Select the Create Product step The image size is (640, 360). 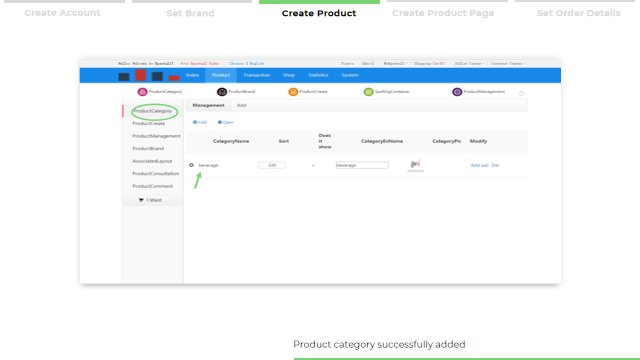[x=319, y=13]
